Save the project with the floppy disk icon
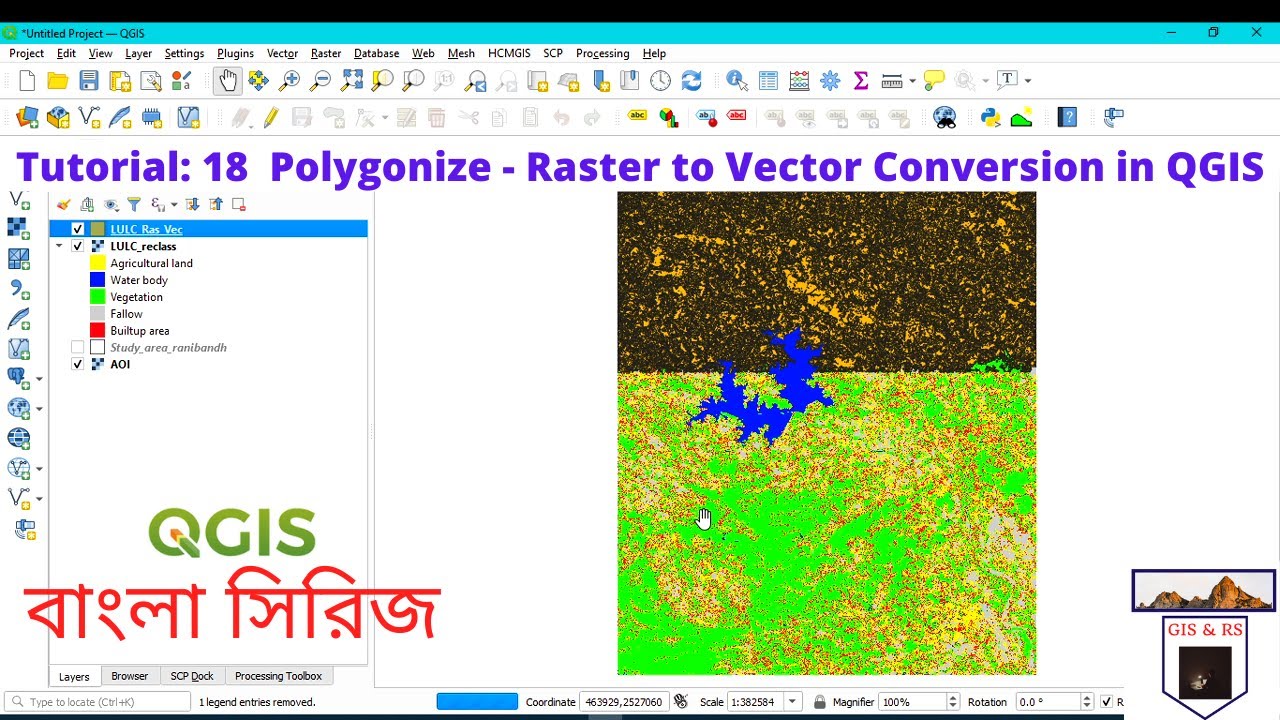This screenshot has height=720, width=1280. click(x=89, y=81)
